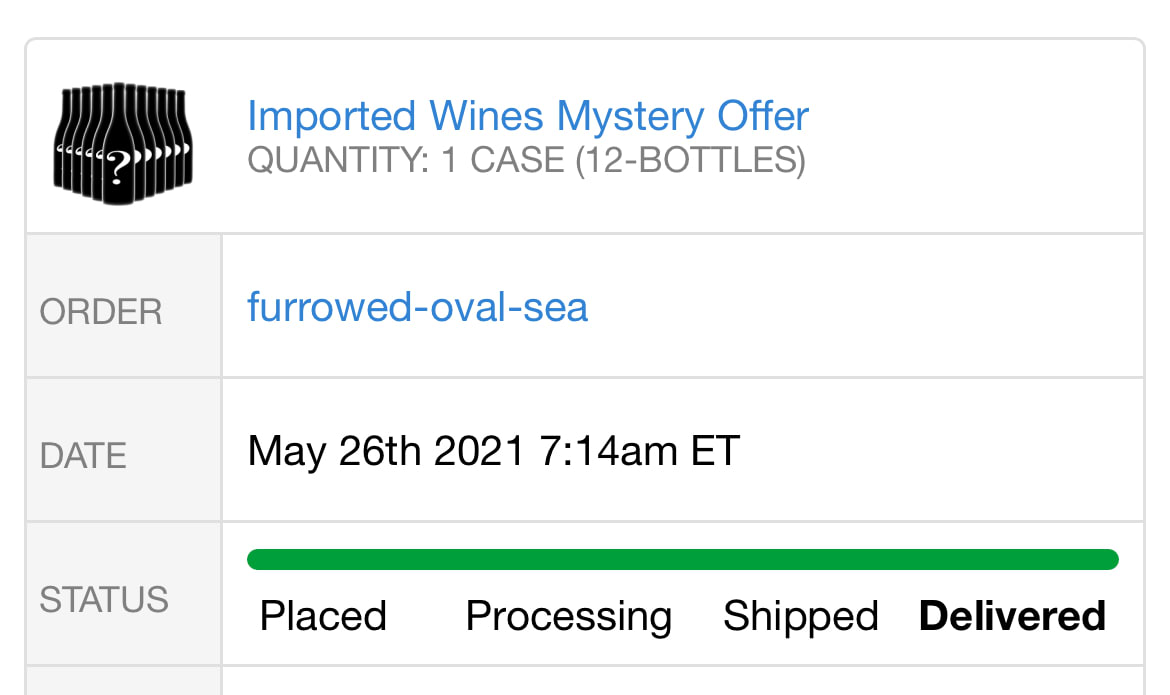The image size is (1170, 695).
Task: Click the rightmost bottle in the case image
Action: point(181,140)
